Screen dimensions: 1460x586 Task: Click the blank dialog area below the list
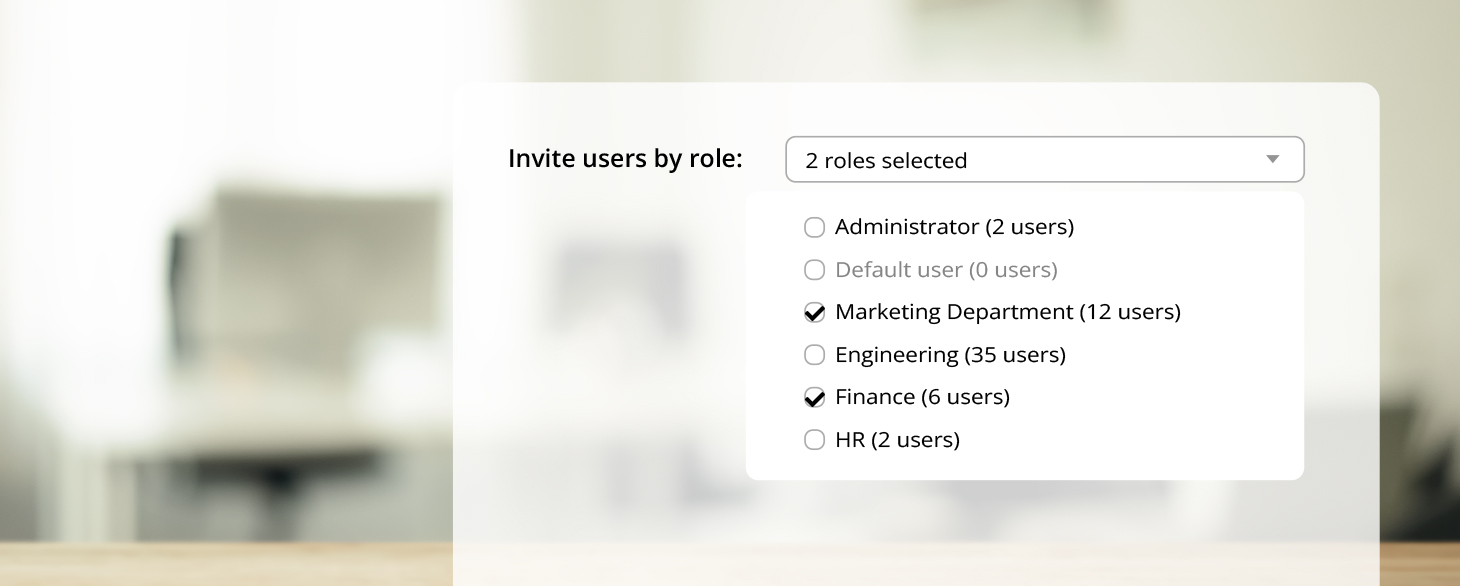coord(900,530)
